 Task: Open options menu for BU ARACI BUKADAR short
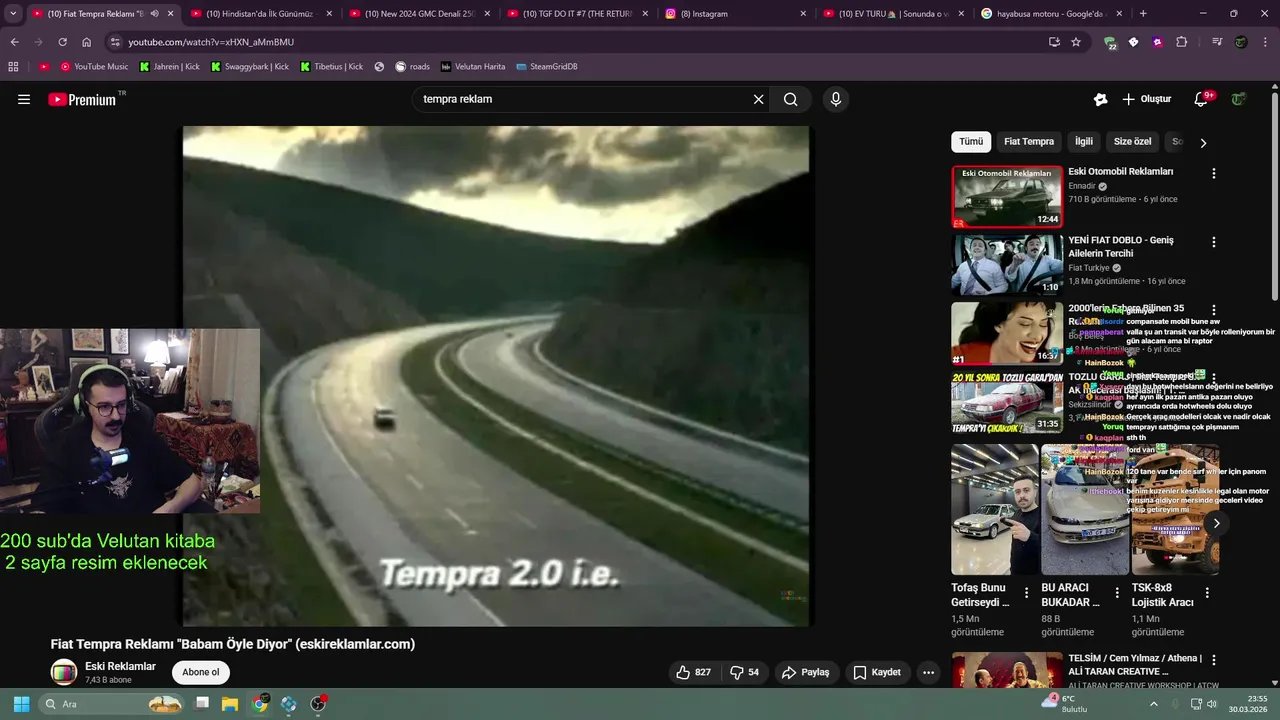pyautogui.click(x=1116, y=593)
